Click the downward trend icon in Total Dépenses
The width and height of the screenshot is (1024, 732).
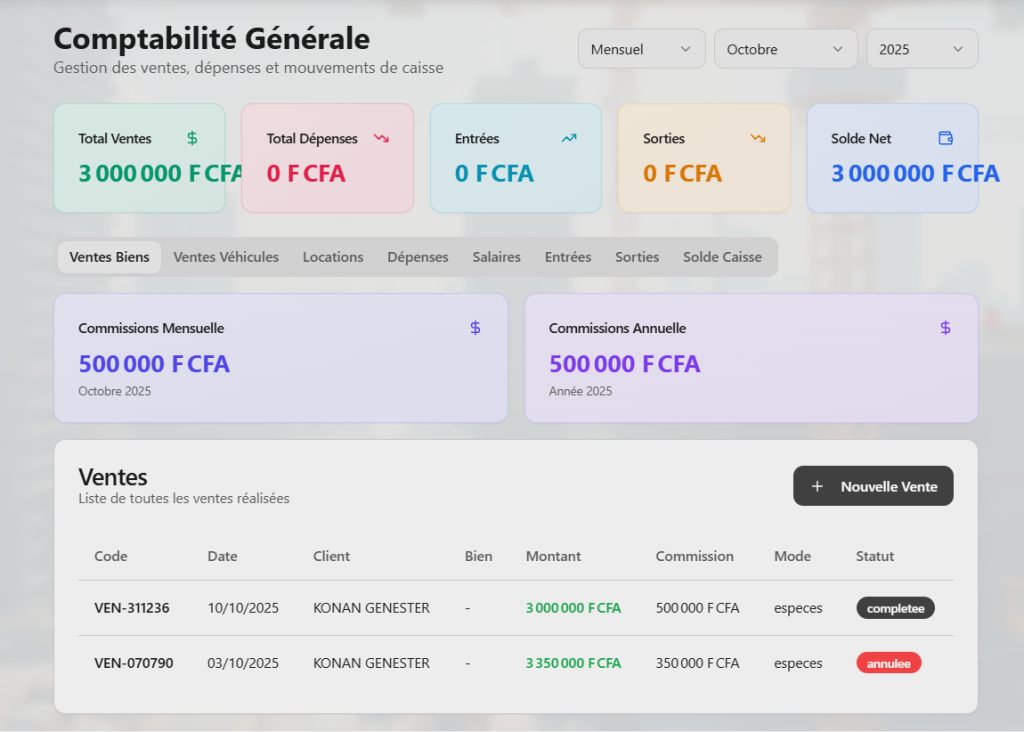coord(381,138)
